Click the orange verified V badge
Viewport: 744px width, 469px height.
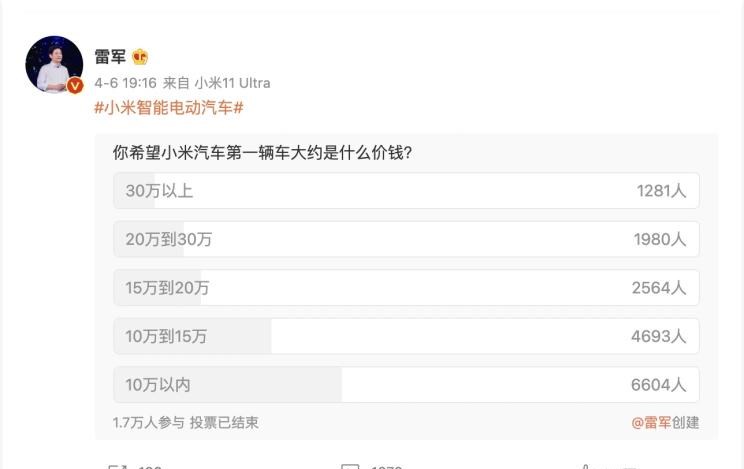click(x=75, y=86)
